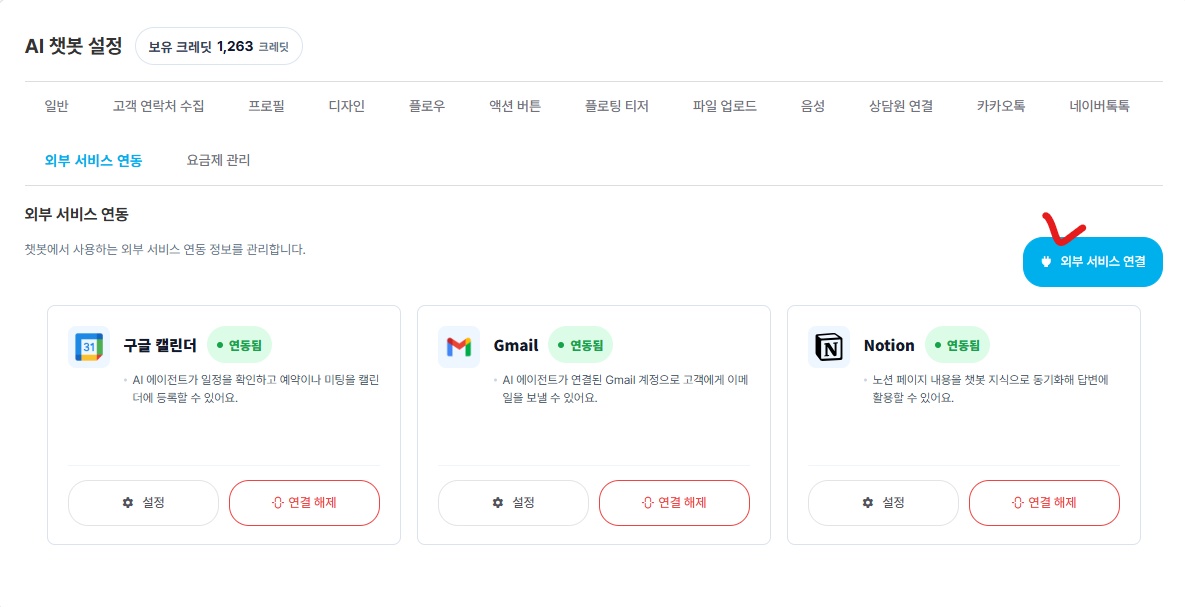Switch to the 일반 tab

pyautogui.click(x=57, y=106)
